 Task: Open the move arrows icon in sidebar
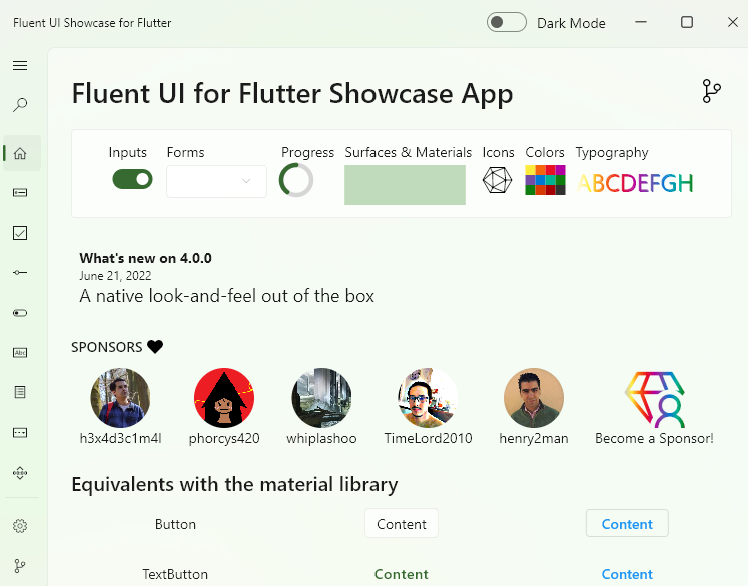click(20, 473)
